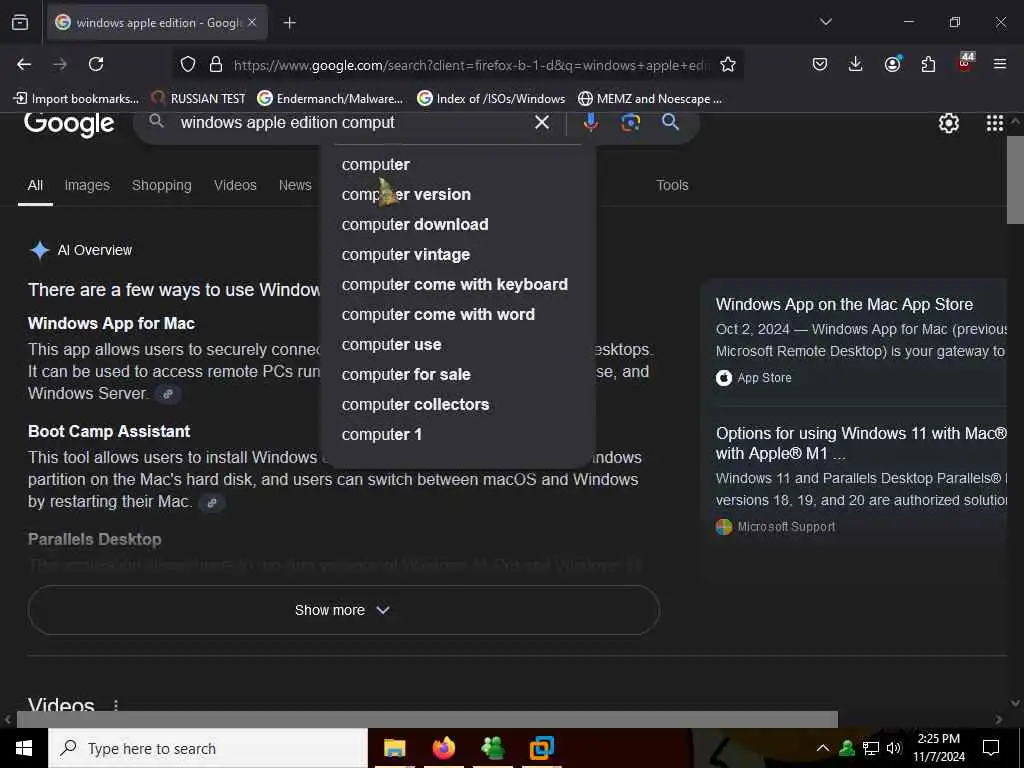Submit search with the magnifier icon

click(670, 122)
